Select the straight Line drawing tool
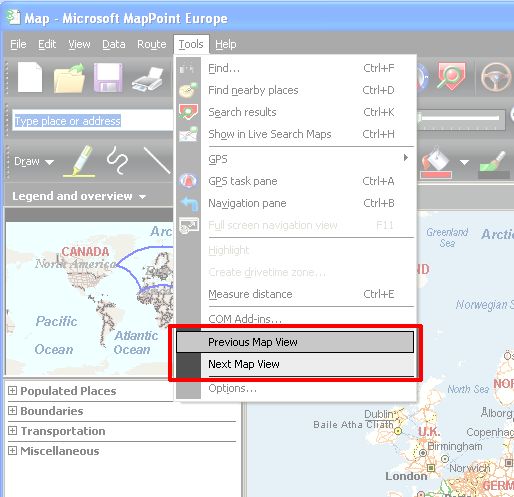Screen dimensions: 514x497 pos(157,160)
